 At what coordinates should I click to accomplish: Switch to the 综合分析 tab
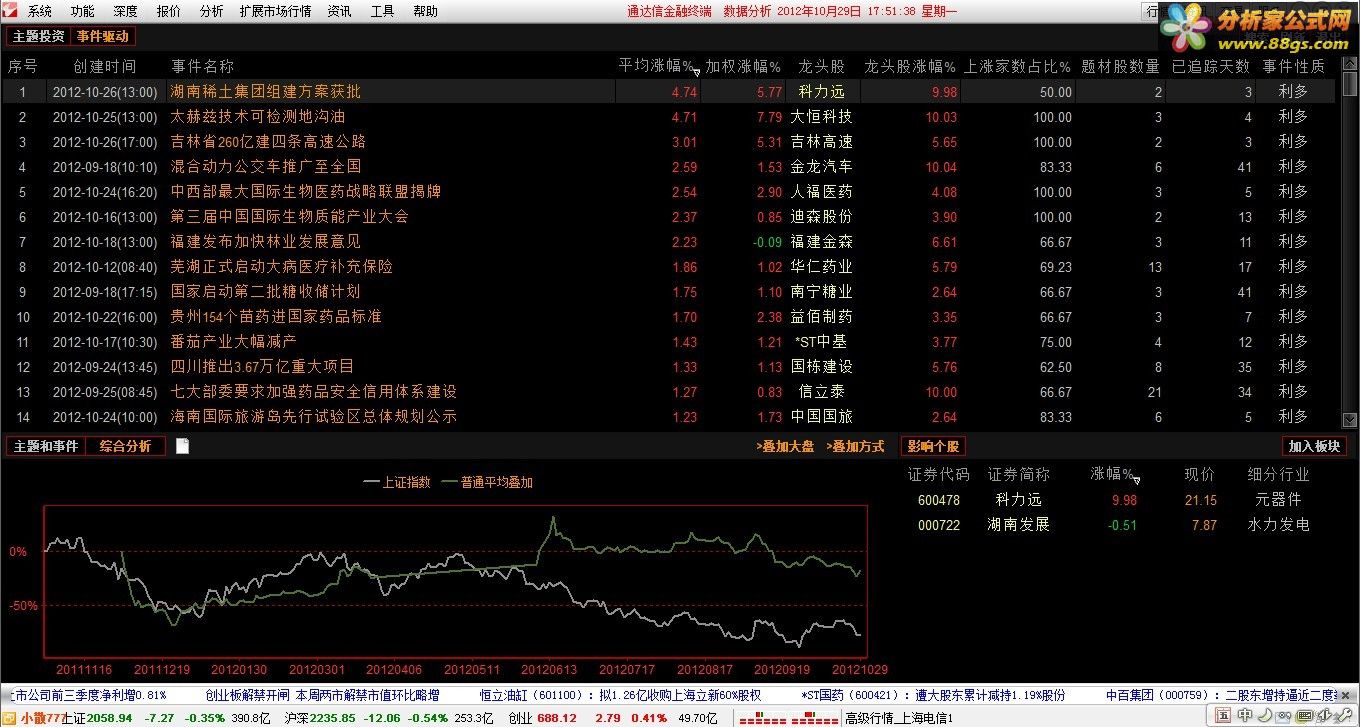126,446
